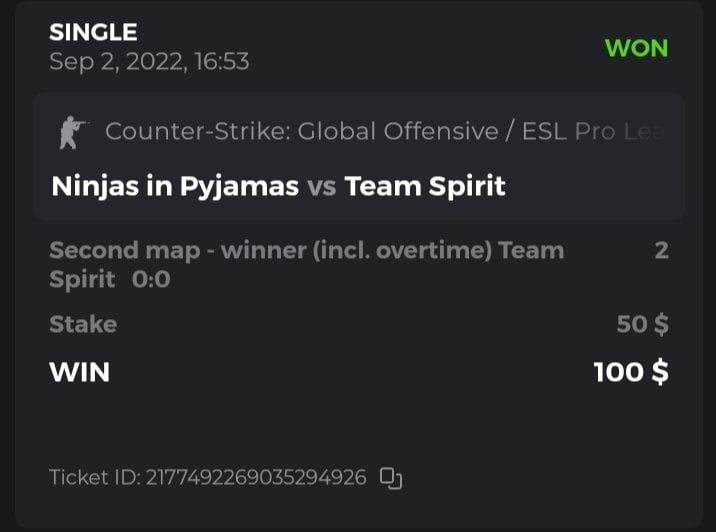Click the 100 $ win amount

630,372
